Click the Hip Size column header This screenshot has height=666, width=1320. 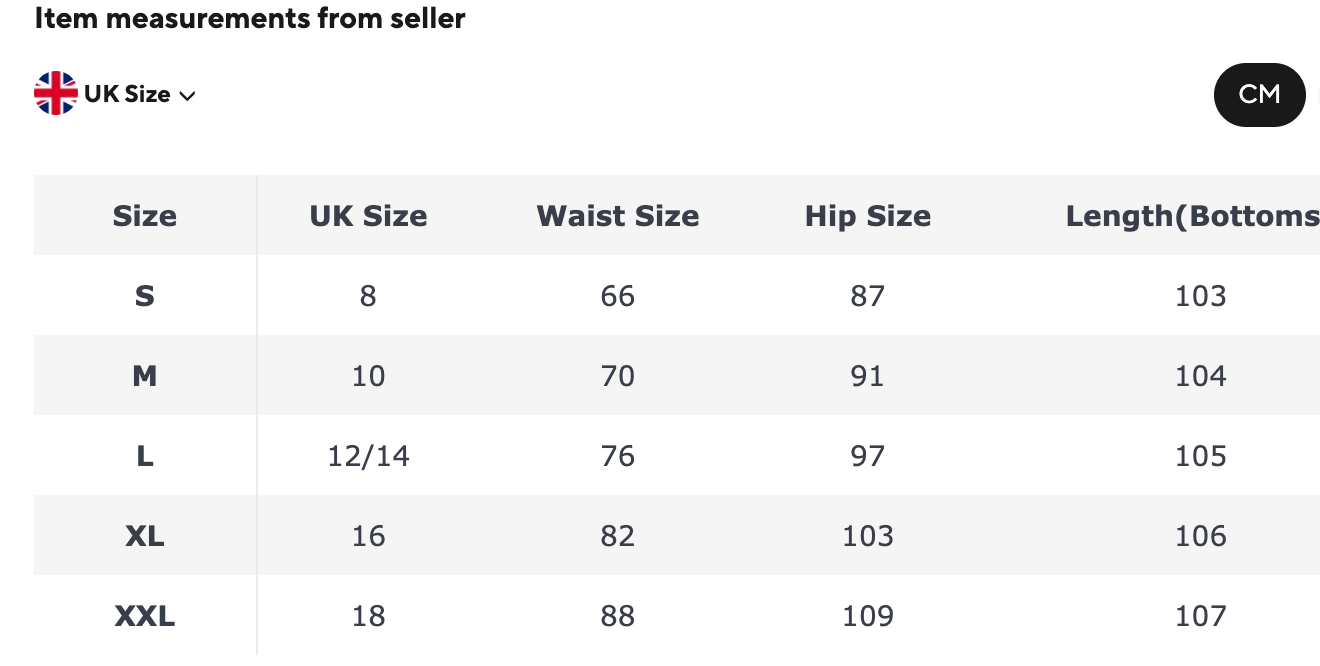(868, 215)
